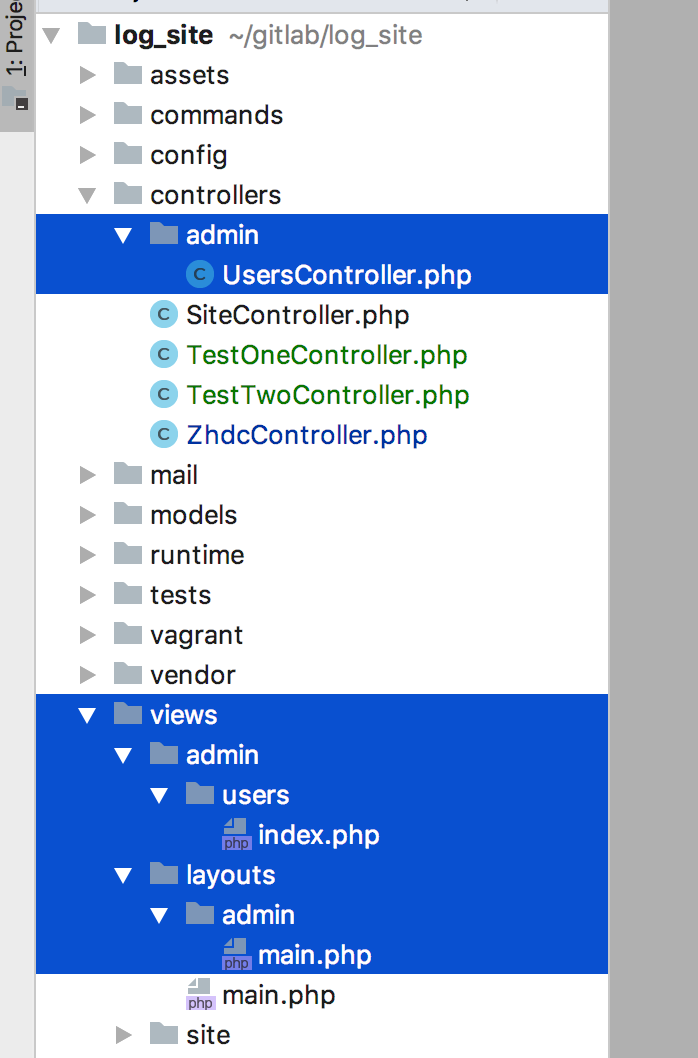Click the UsersController.php class icon

(200, 275)
